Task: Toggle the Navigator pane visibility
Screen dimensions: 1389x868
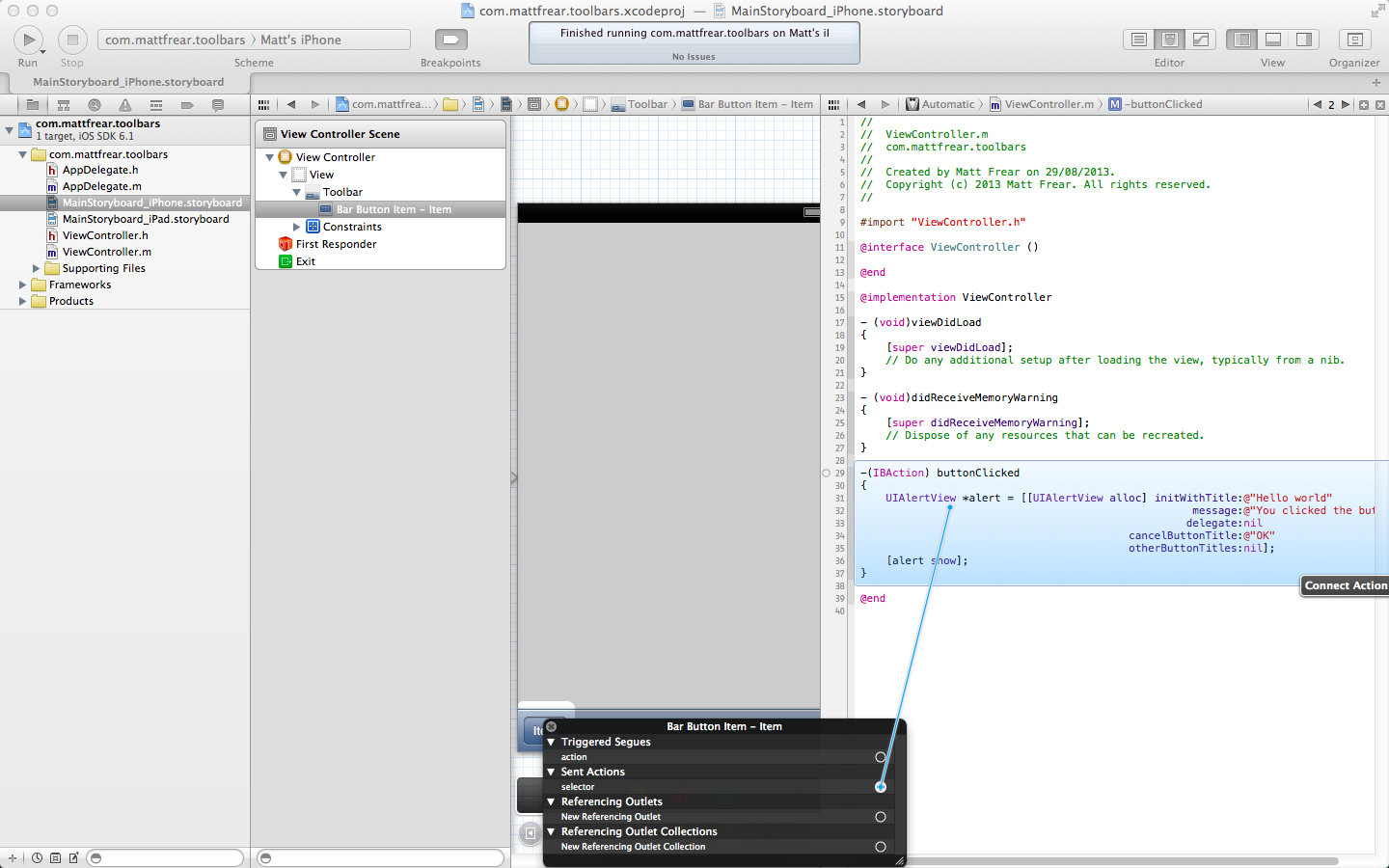Action: coord(1242,40)
